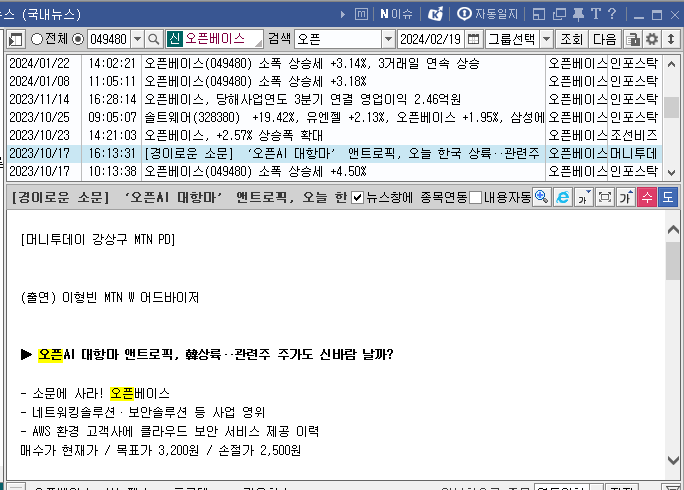The image size is (684, 490).
Task: Click the fit-to-window icon in article toolbar
Action: click(x=605, y=197)
